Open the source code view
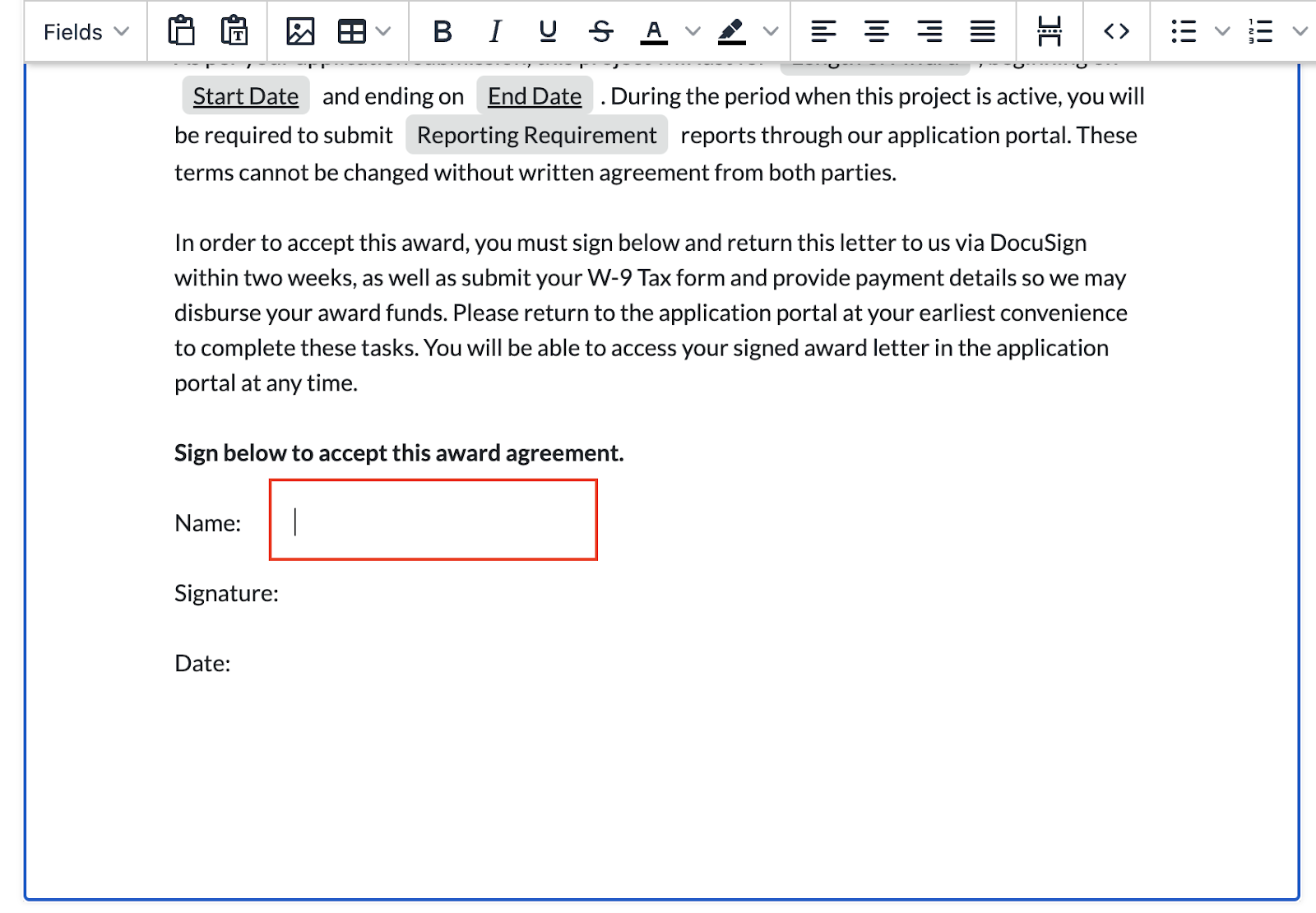1316x913 pixels. (x=1116, y=31)
